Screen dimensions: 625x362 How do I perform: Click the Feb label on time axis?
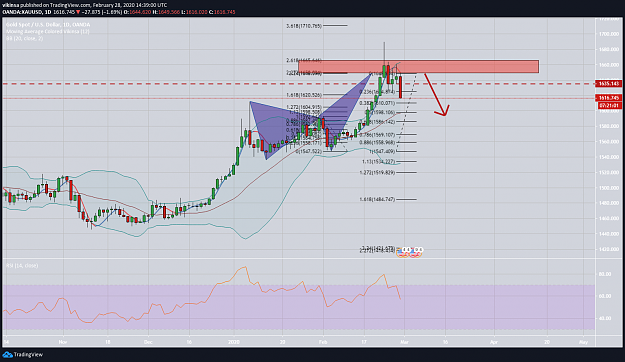pyautogui.click(x=323, y=342)
